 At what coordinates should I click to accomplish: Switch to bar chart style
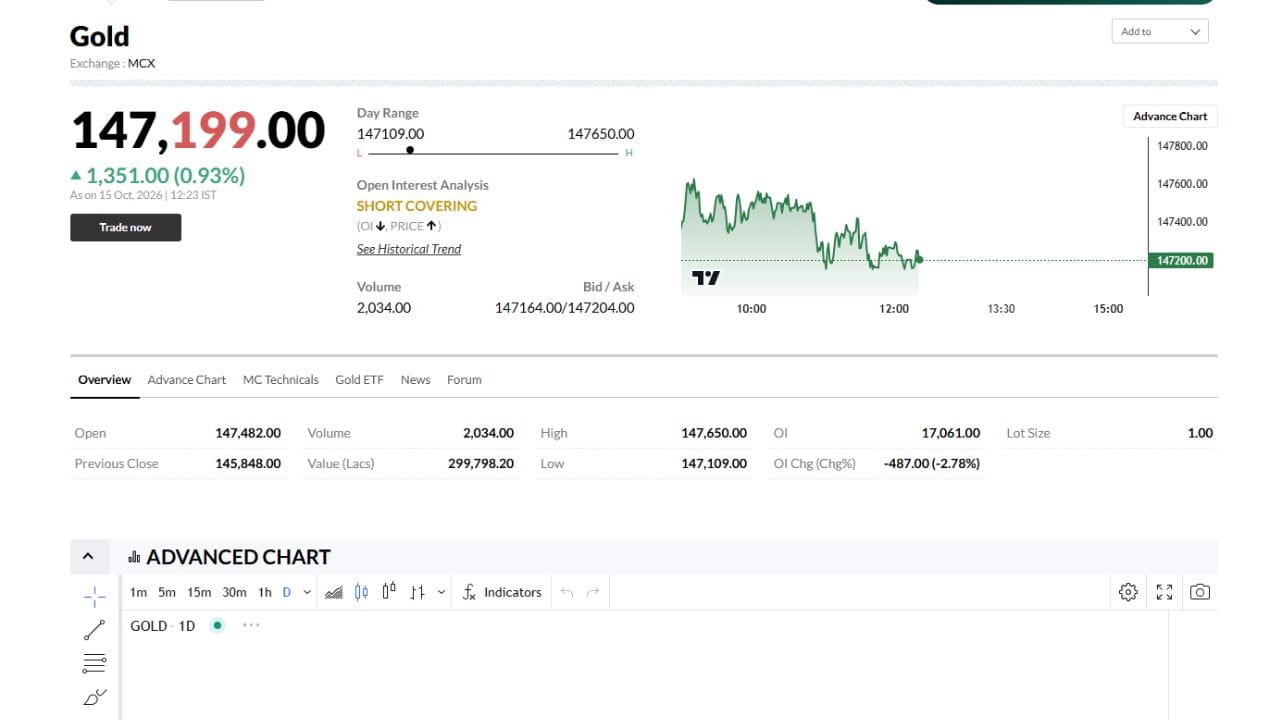click(x=417, y=592)
